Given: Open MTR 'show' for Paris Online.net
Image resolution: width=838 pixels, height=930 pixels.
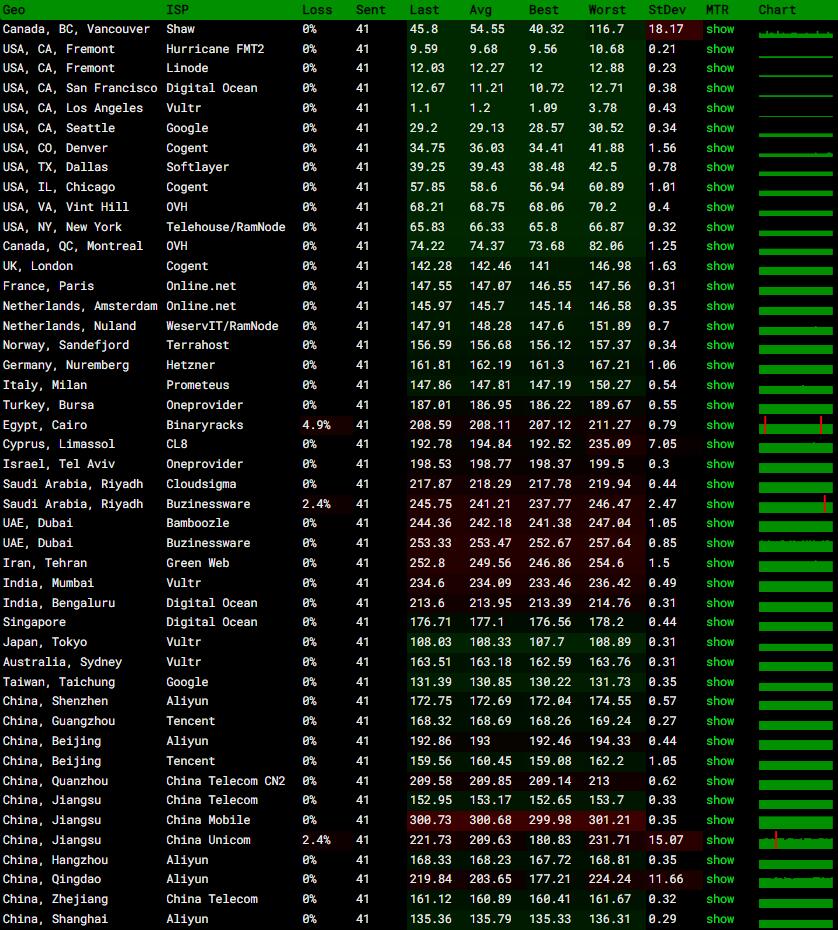Looking at the screenshot, I should click(720, 286).
